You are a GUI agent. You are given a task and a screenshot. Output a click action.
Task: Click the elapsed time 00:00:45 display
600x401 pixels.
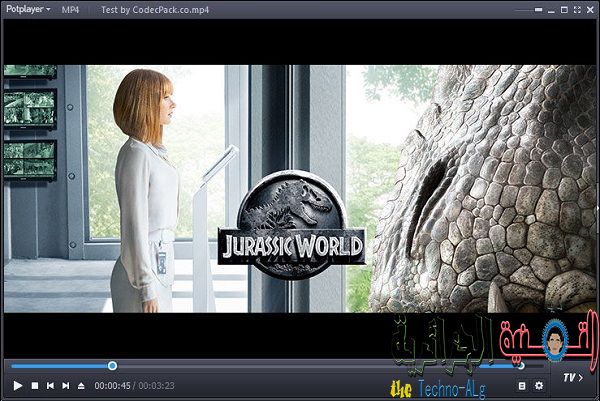point(113,385)
